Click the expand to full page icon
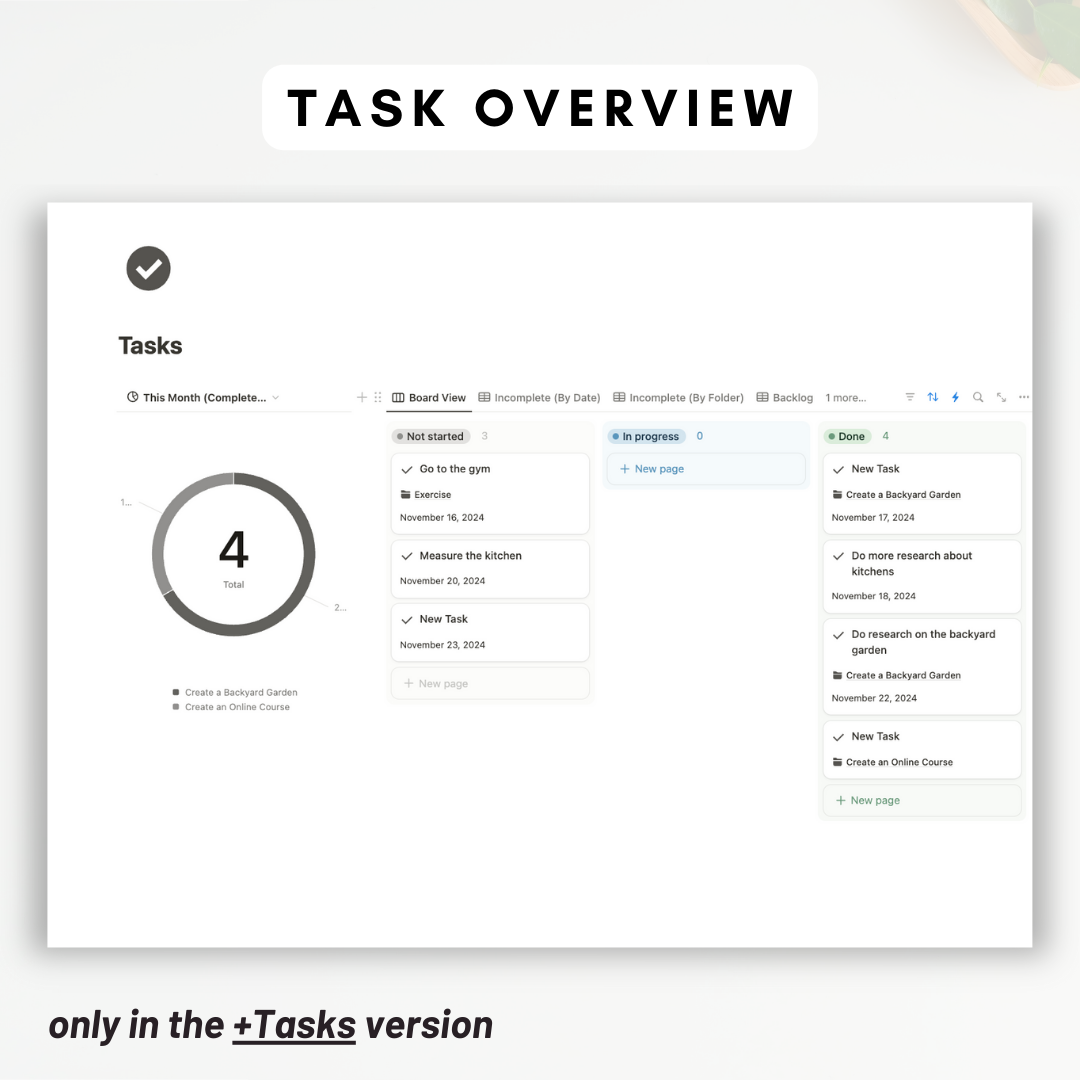The image size is (1080, 1080). (x=1001, y=397)
